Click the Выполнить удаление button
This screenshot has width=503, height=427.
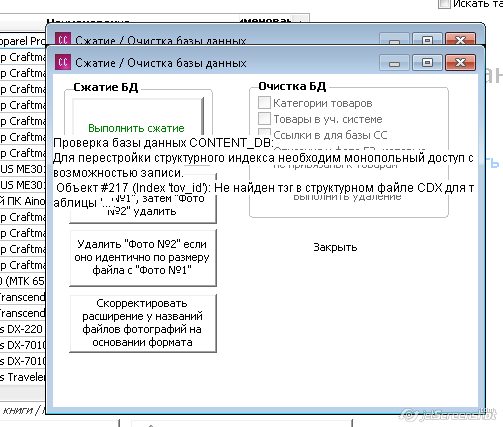pyautogui.click(x=347, y=198)
